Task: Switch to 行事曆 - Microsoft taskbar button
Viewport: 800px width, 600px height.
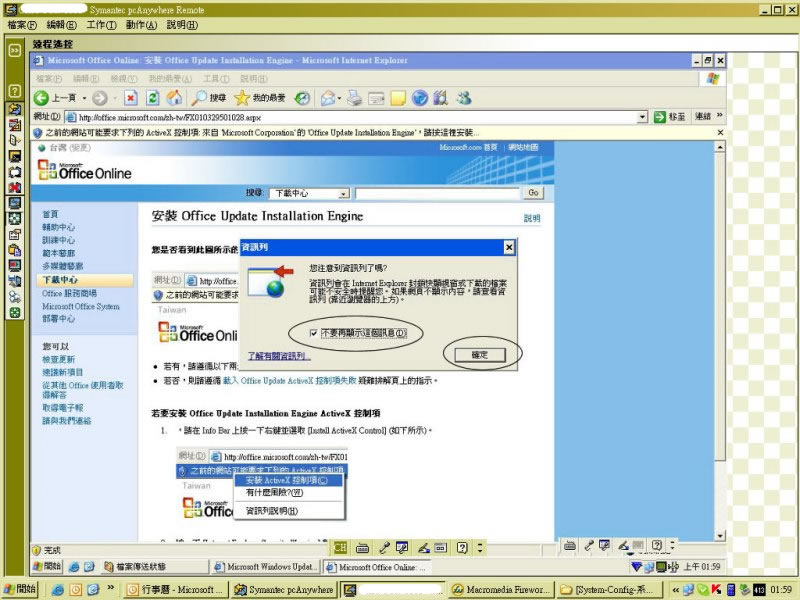Action: (175, 590)
